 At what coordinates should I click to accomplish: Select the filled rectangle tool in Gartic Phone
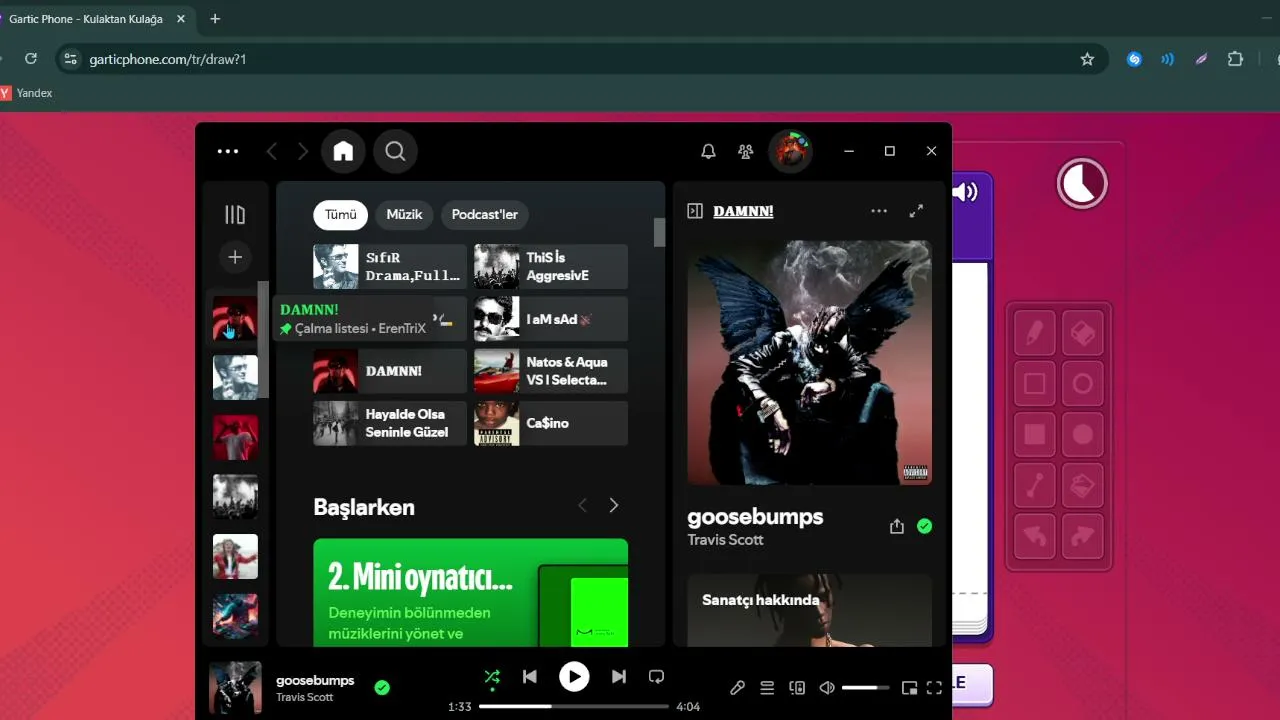tap(1035, 435)
